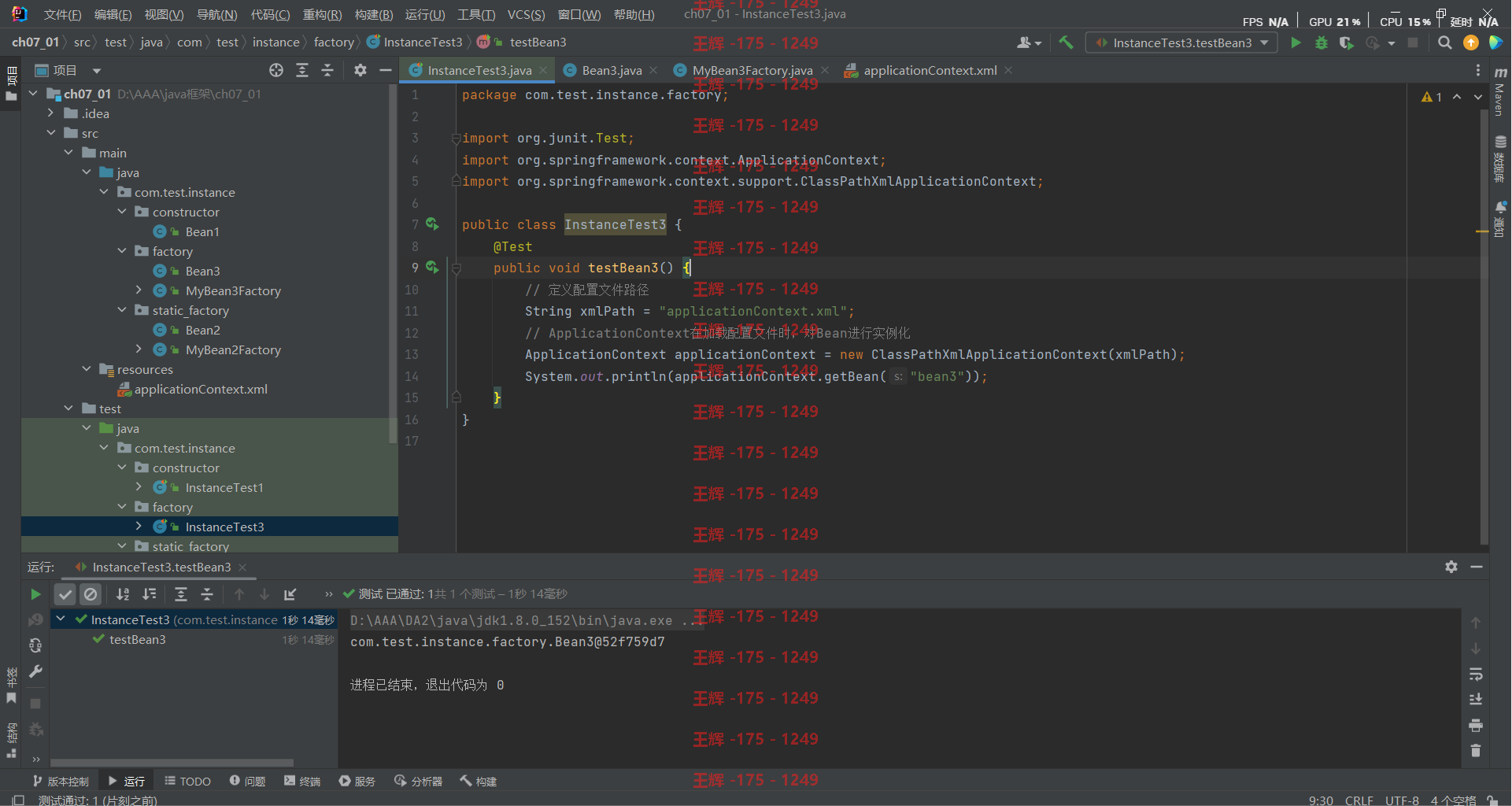Run InstanceTest3.testBean3 with the green play button

[x=1296, y=43]
